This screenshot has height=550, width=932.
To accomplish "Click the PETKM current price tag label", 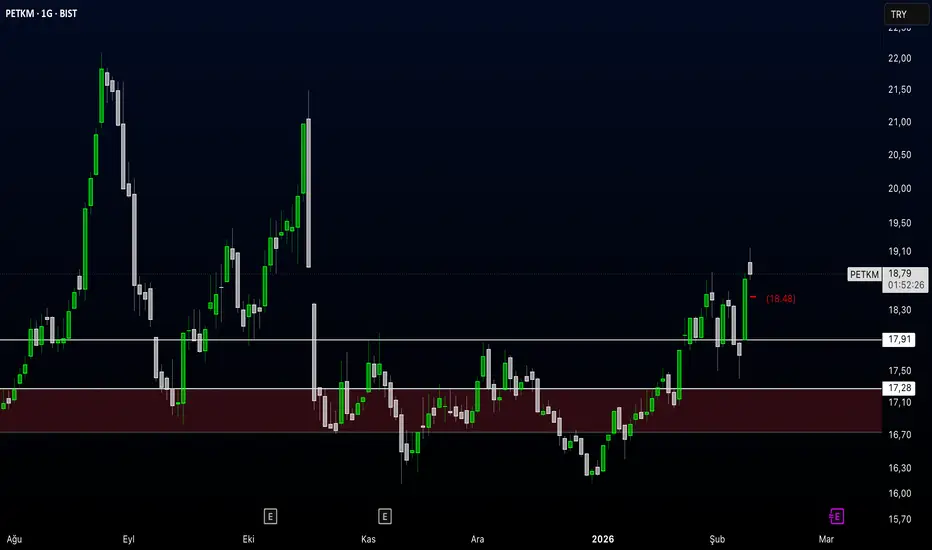I will click(x=864, y=274).
